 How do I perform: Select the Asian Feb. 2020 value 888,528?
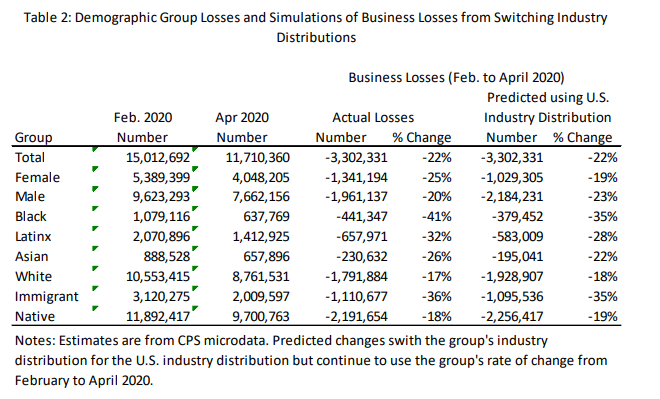pos(167,256)
